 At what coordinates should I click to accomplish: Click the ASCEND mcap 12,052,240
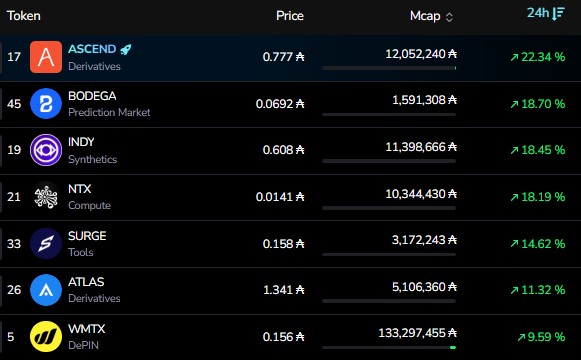pos(421,54)
